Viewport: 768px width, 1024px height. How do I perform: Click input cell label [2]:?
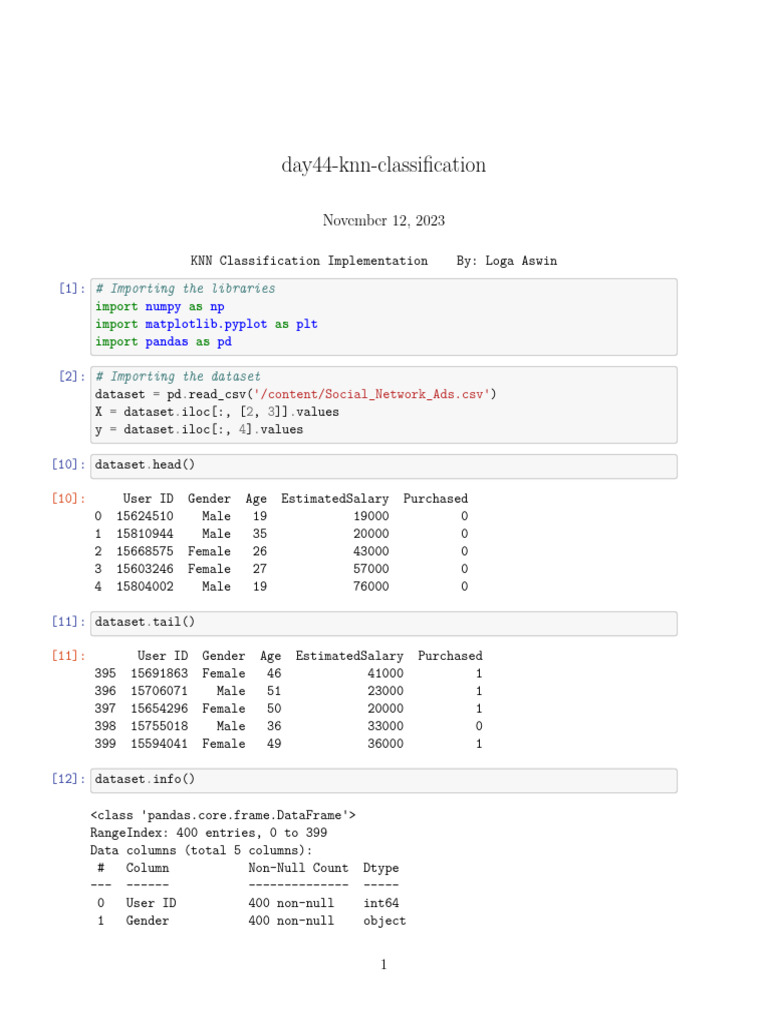(72, 376)
